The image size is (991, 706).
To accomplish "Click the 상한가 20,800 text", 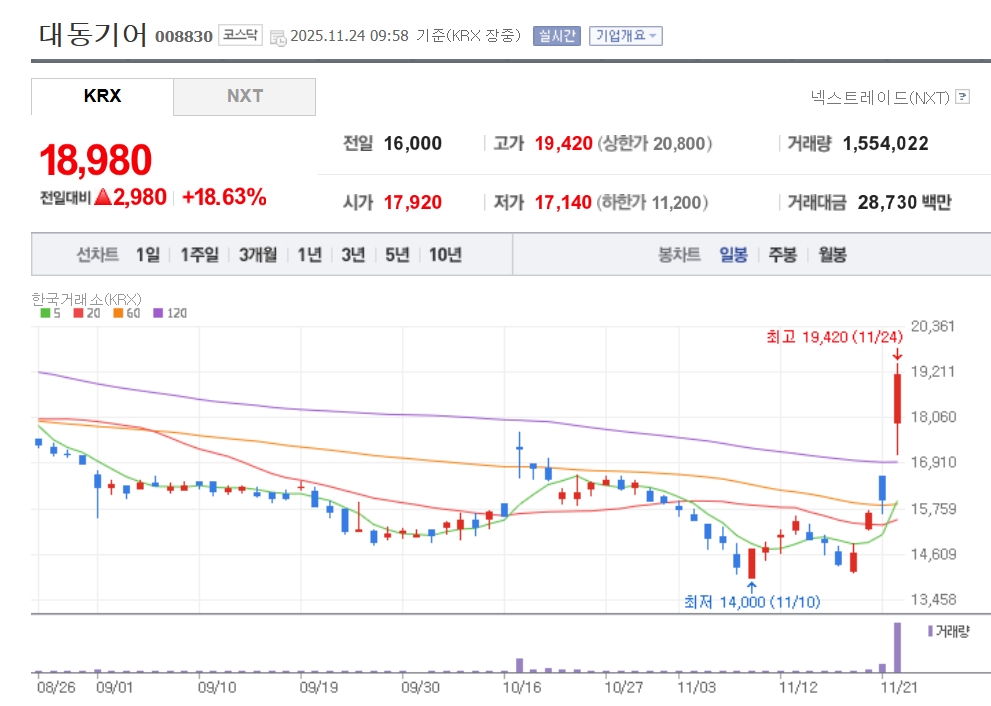I will coord(654,143).
